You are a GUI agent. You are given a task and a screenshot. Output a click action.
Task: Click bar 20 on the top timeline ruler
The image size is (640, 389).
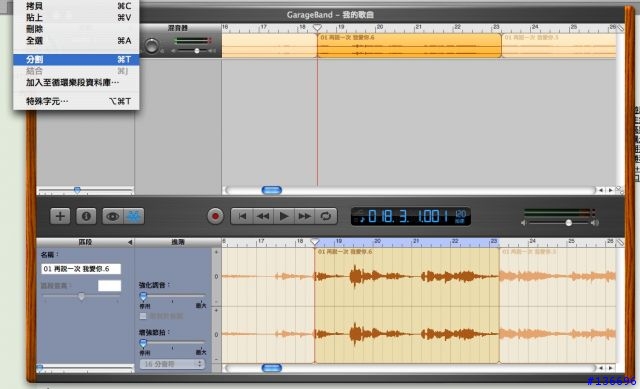point(379,27)
